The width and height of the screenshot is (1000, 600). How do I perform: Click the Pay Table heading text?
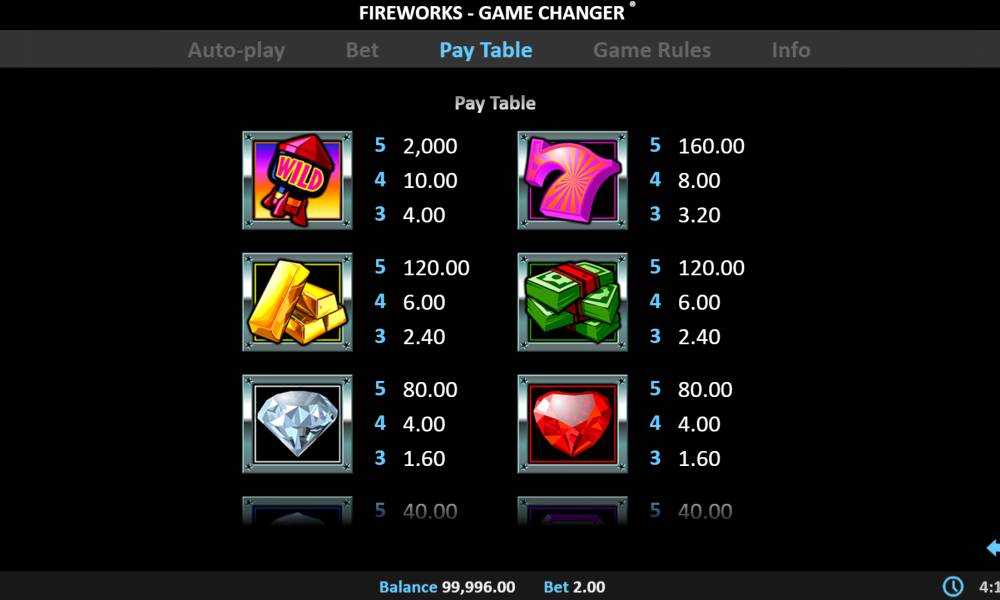495,103
